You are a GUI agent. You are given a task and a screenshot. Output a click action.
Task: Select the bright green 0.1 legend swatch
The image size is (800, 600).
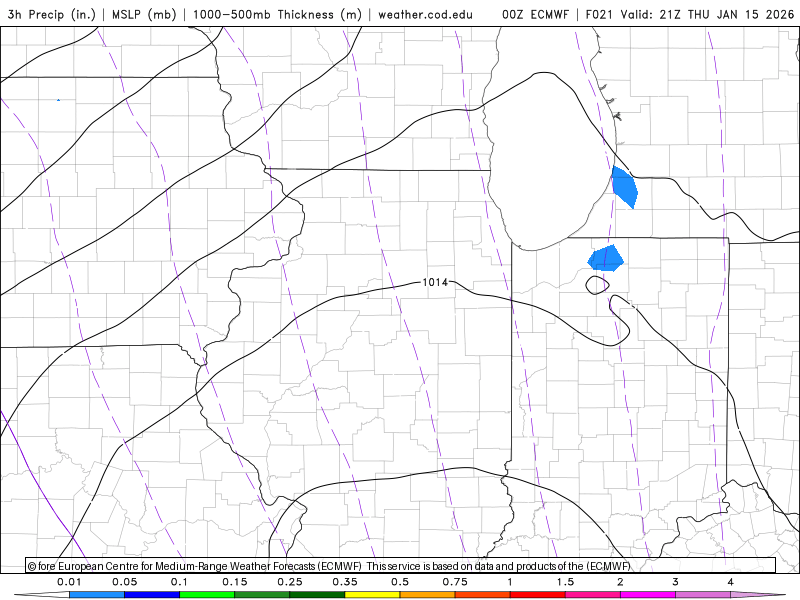coord(207,595)
